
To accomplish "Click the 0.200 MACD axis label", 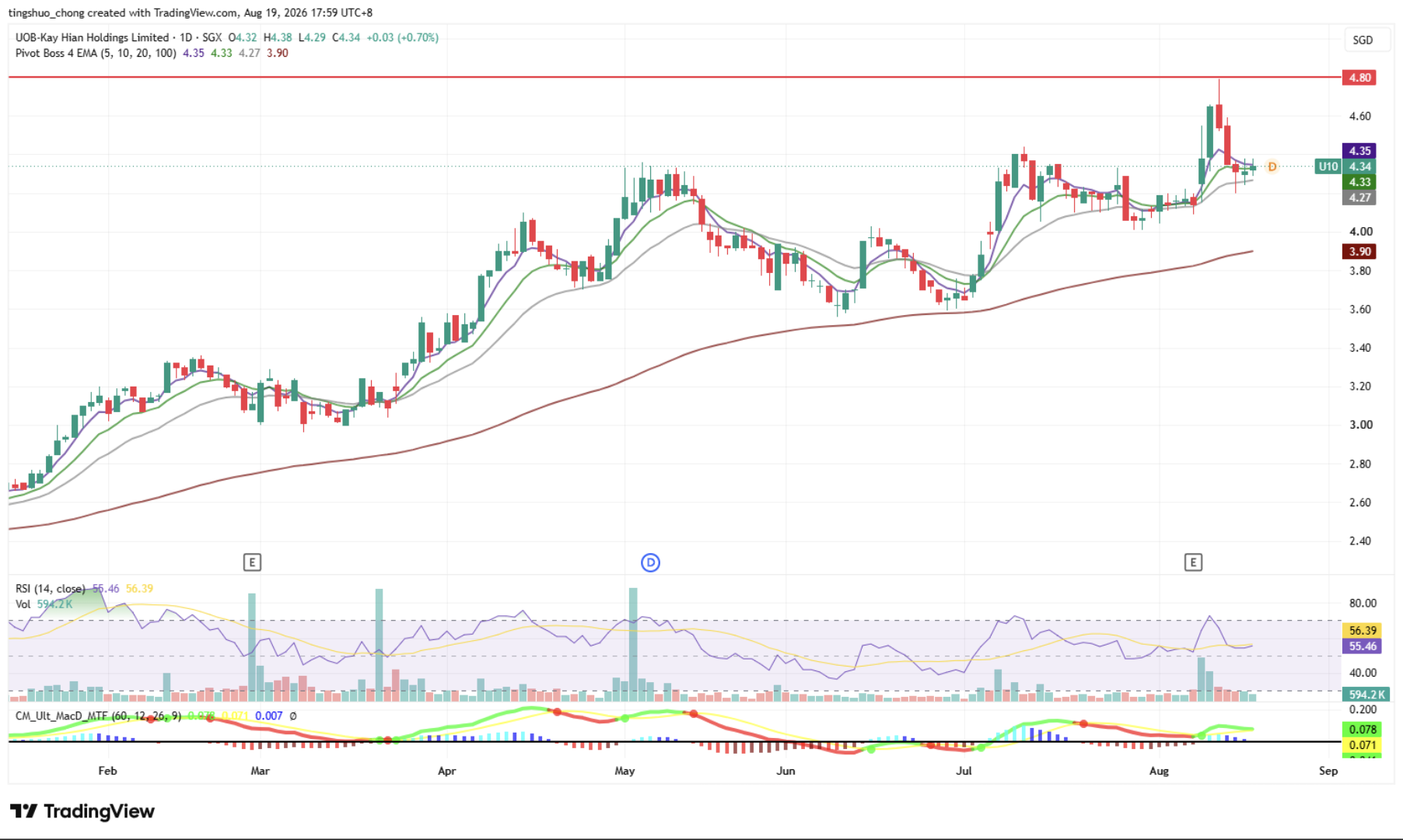I will (1363, 709).
